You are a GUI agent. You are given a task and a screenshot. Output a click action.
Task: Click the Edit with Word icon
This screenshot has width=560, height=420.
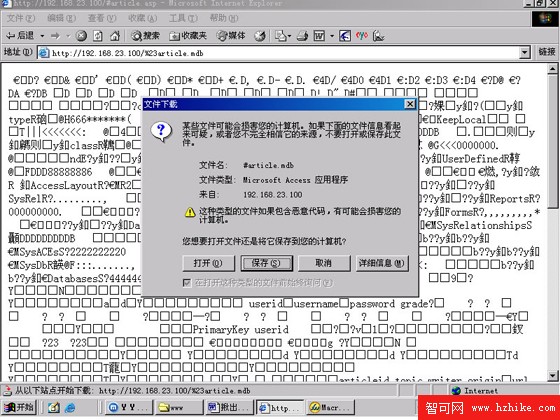point(319,36)
